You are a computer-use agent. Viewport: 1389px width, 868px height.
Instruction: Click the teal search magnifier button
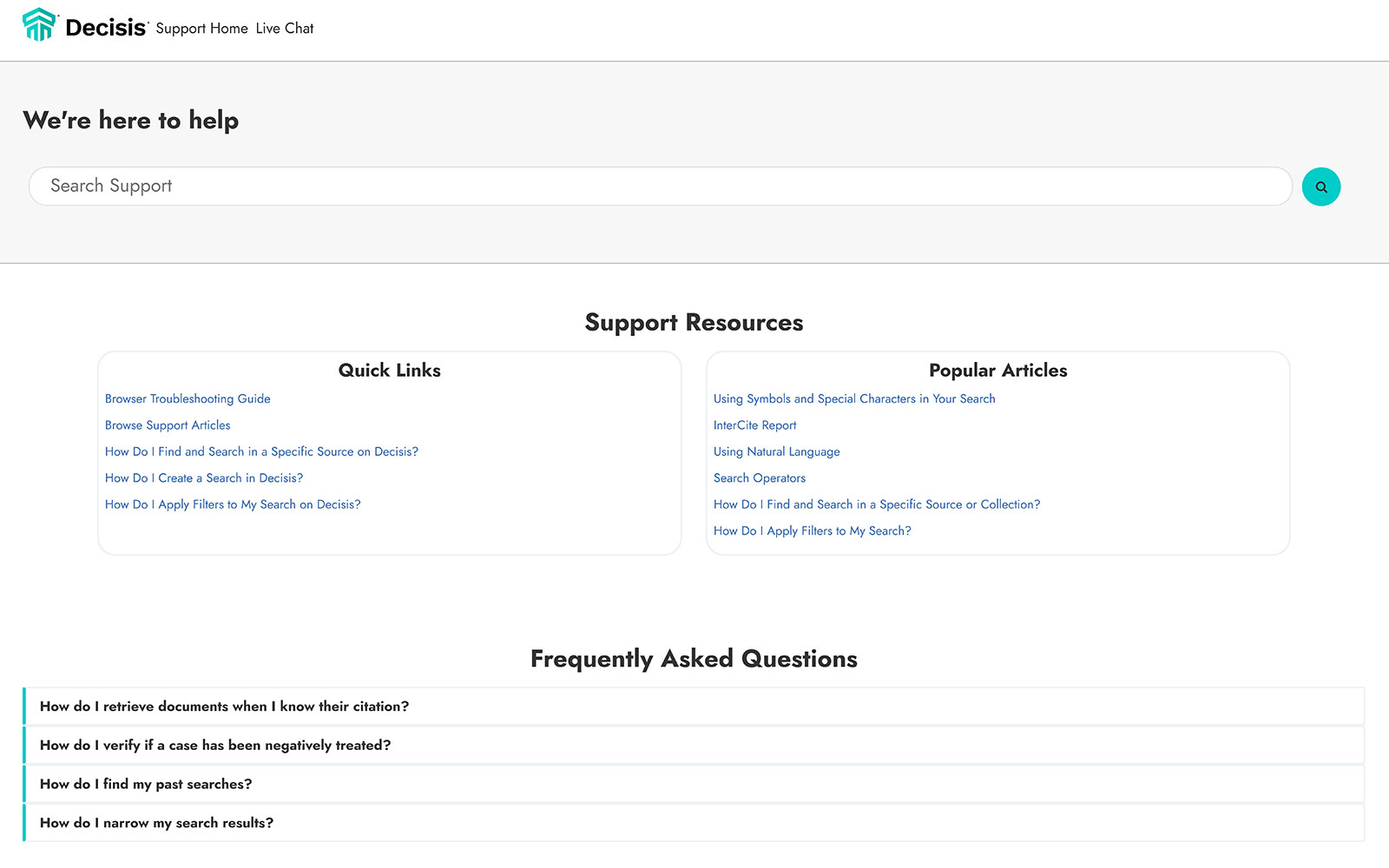pyautogui.click(x=1320, y=187)
